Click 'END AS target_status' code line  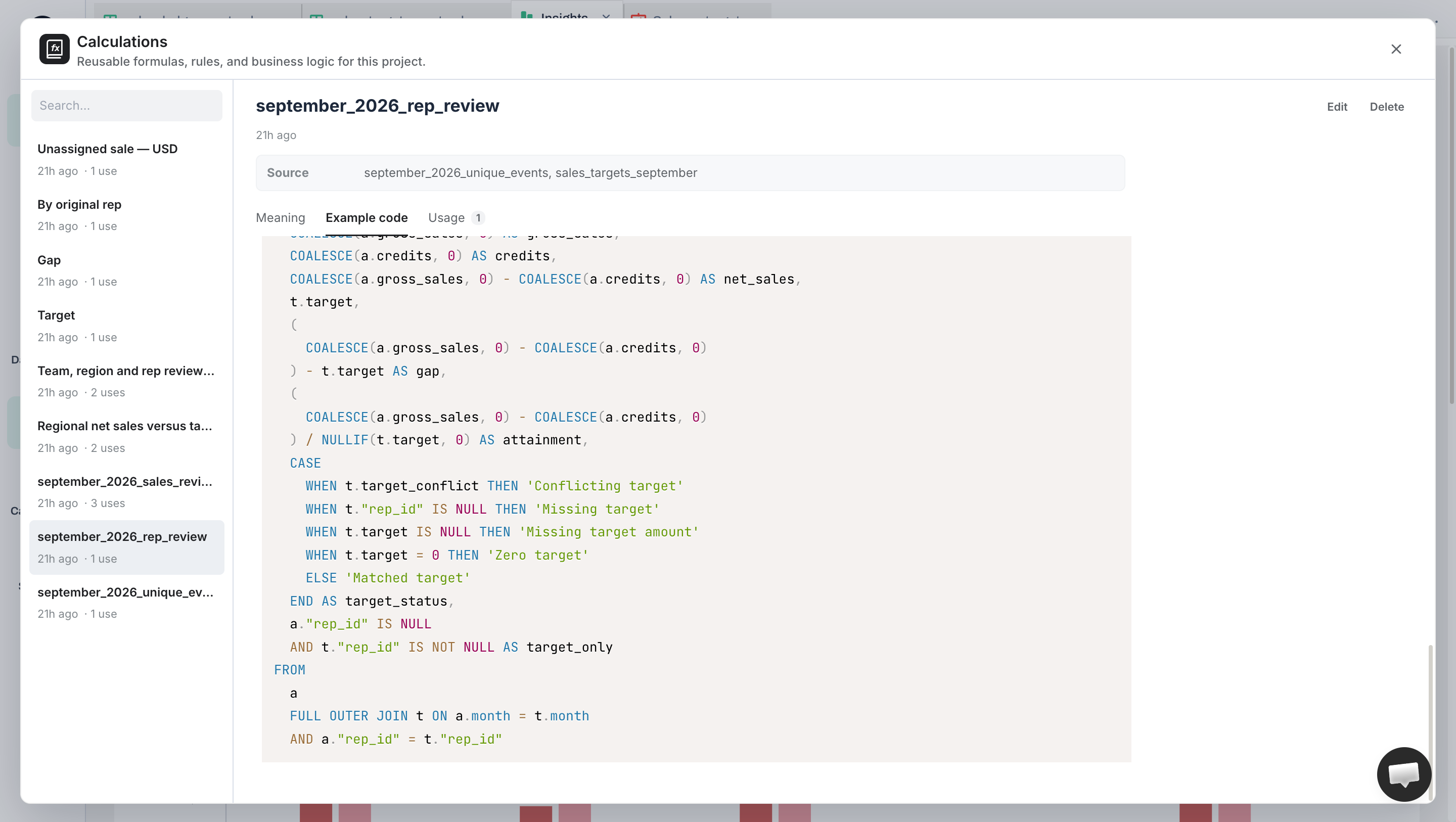pos(372,601)
